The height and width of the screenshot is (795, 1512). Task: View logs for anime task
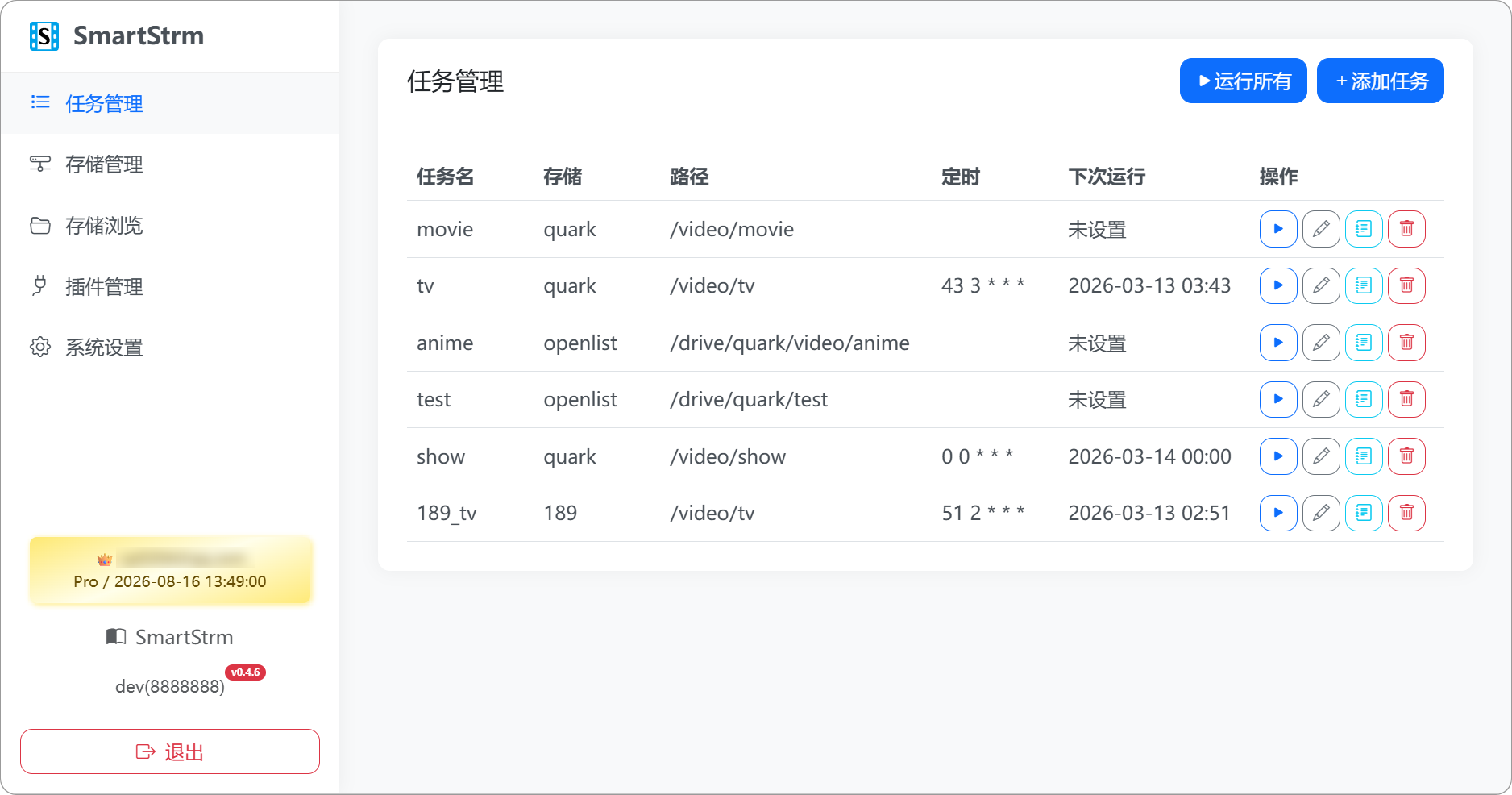(1363, 343)
